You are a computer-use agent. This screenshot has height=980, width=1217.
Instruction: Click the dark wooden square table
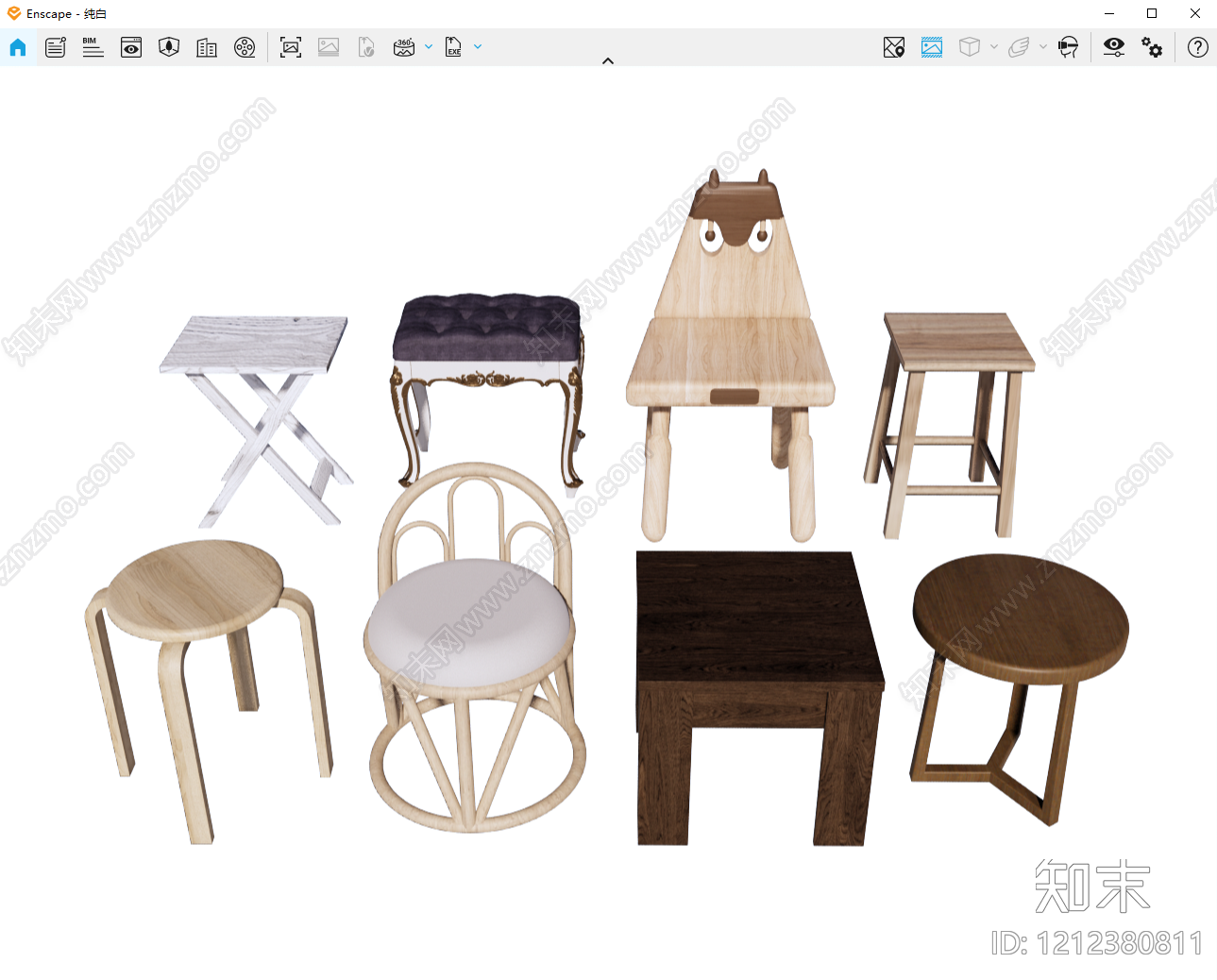(759, 697)
